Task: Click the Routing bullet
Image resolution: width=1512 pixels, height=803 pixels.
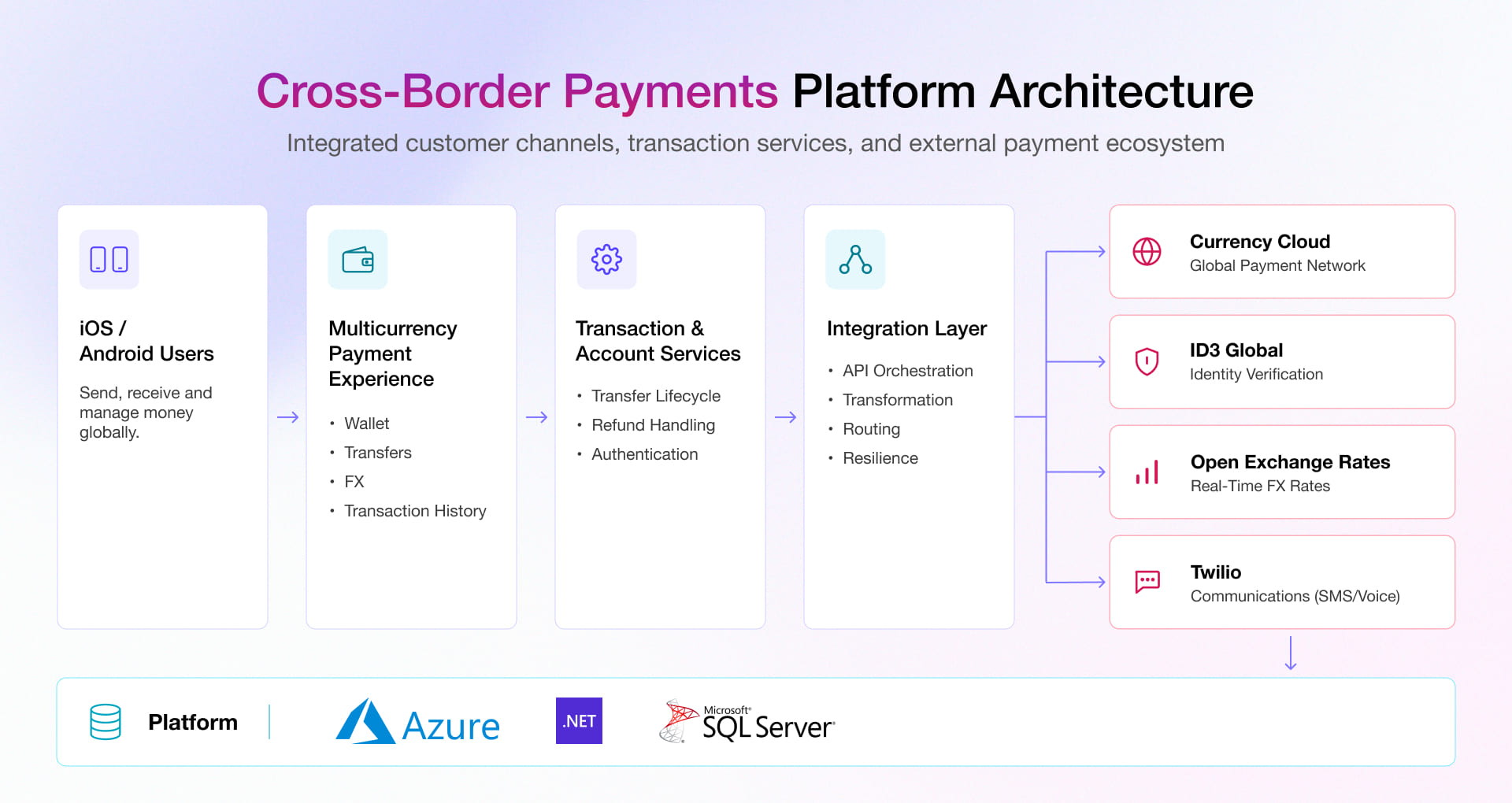Action: (871, 429)
